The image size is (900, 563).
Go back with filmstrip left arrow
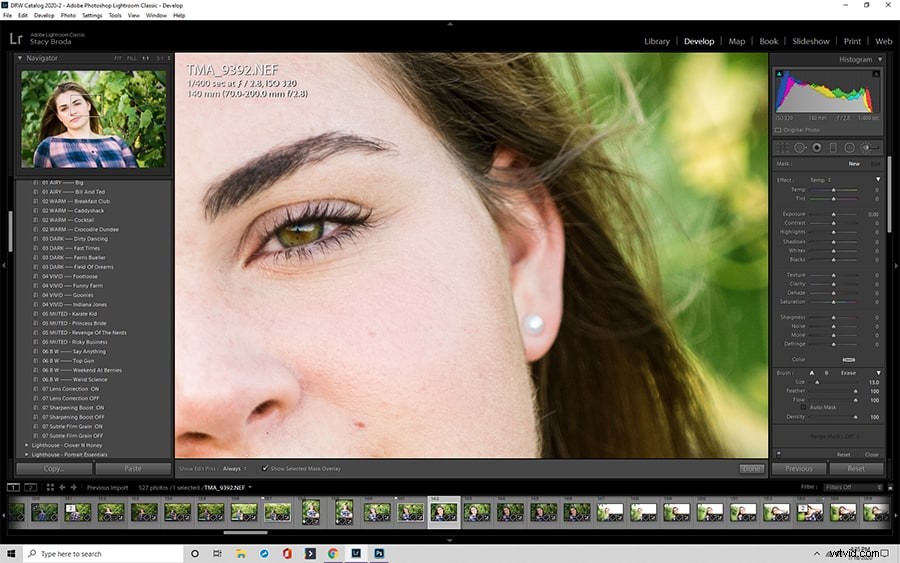pos(62,487)
